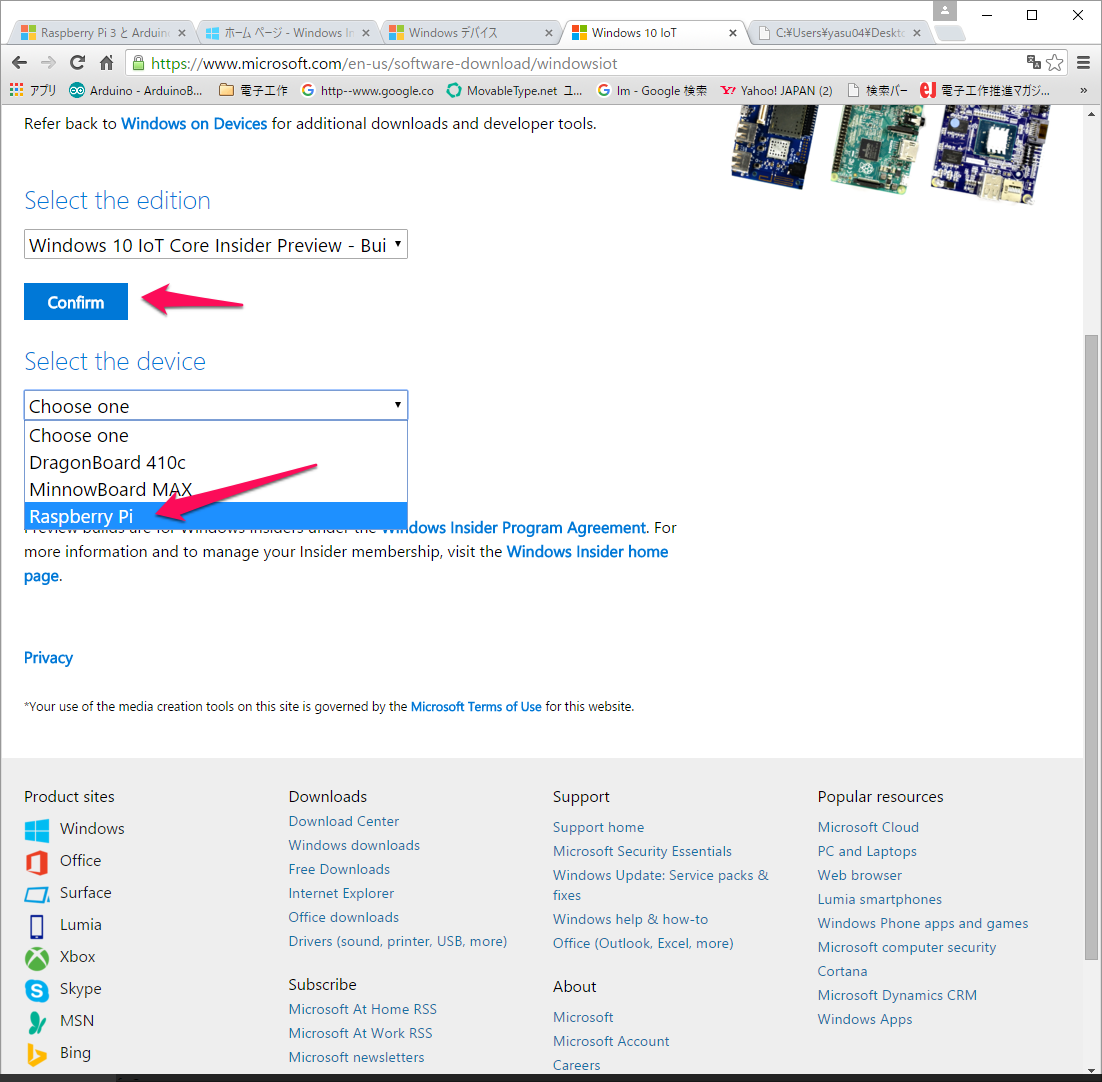Open the Windows Apps footer link

(864, 1019)
